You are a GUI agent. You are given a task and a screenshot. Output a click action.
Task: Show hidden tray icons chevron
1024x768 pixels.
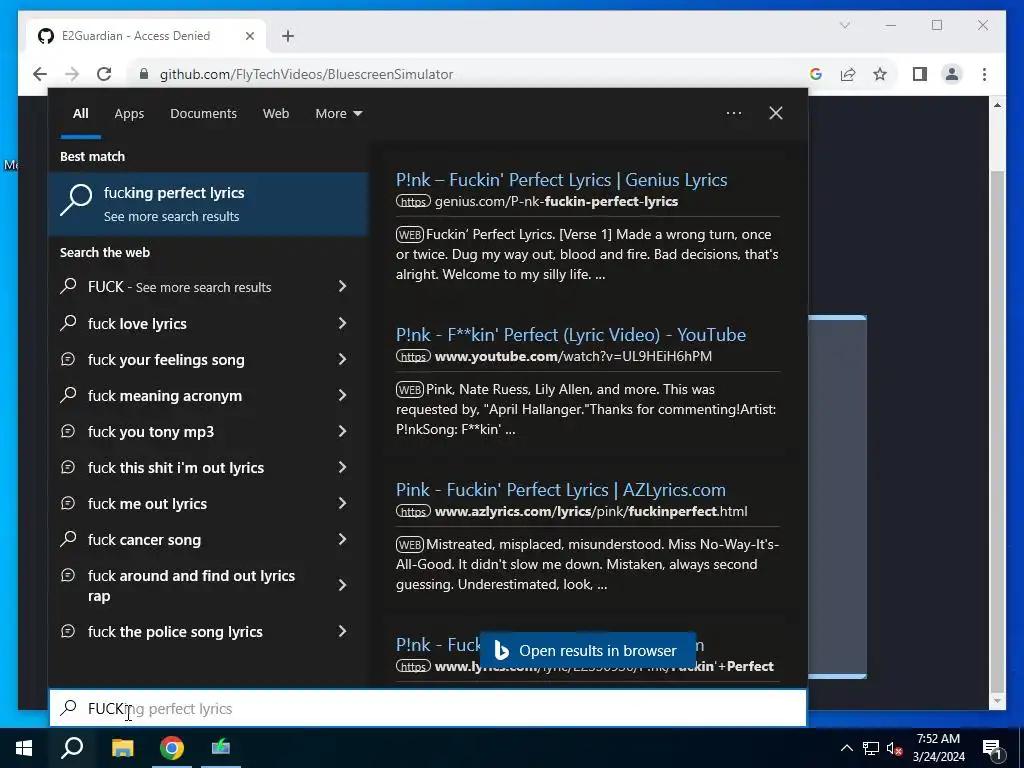846,748
